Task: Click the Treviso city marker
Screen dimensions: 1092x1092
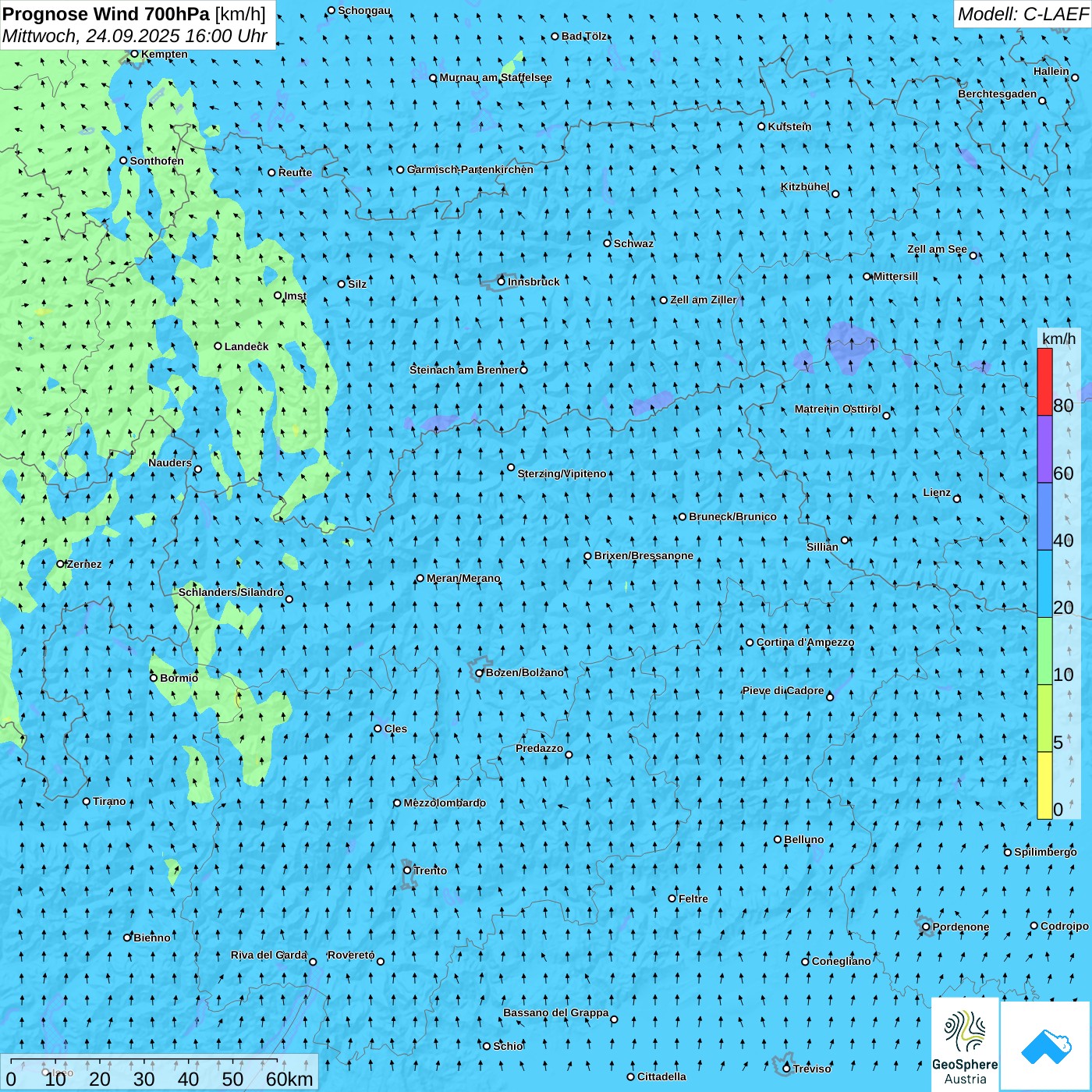Action: point(786,1069)
